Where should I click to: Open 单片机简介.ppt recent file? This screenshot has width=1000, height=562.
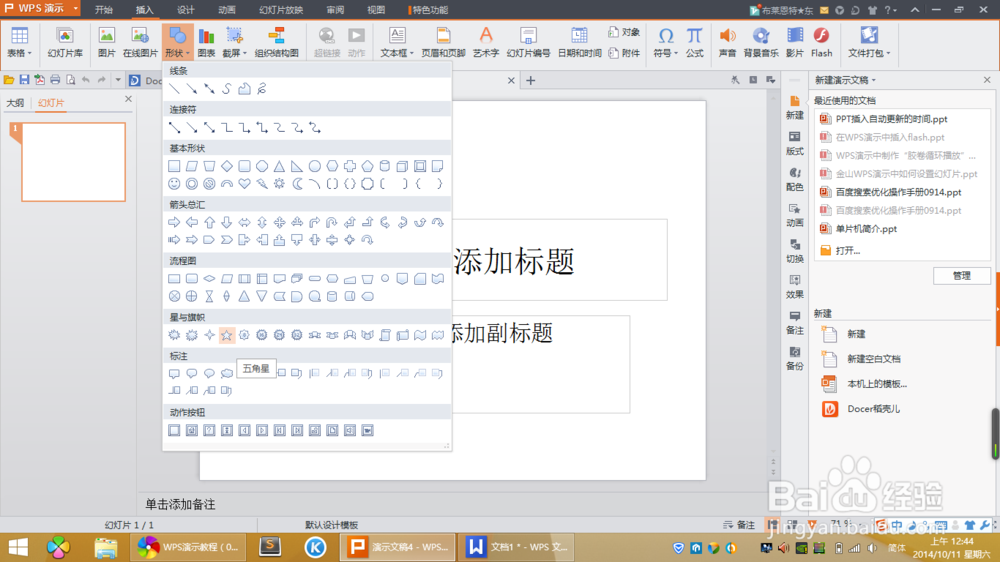click(x=865, y=228)
